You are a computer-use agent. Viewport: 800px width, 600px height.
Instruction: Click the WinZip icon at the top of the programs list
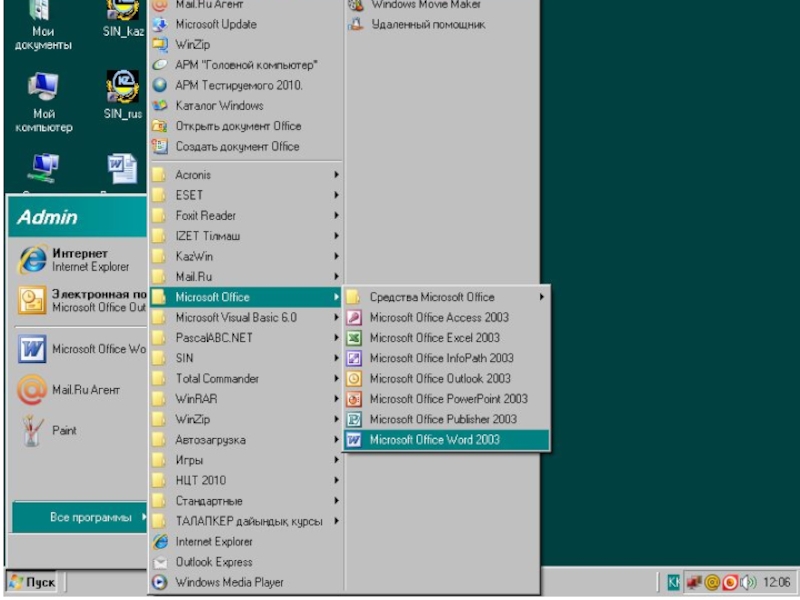click(x=160, y=45)
